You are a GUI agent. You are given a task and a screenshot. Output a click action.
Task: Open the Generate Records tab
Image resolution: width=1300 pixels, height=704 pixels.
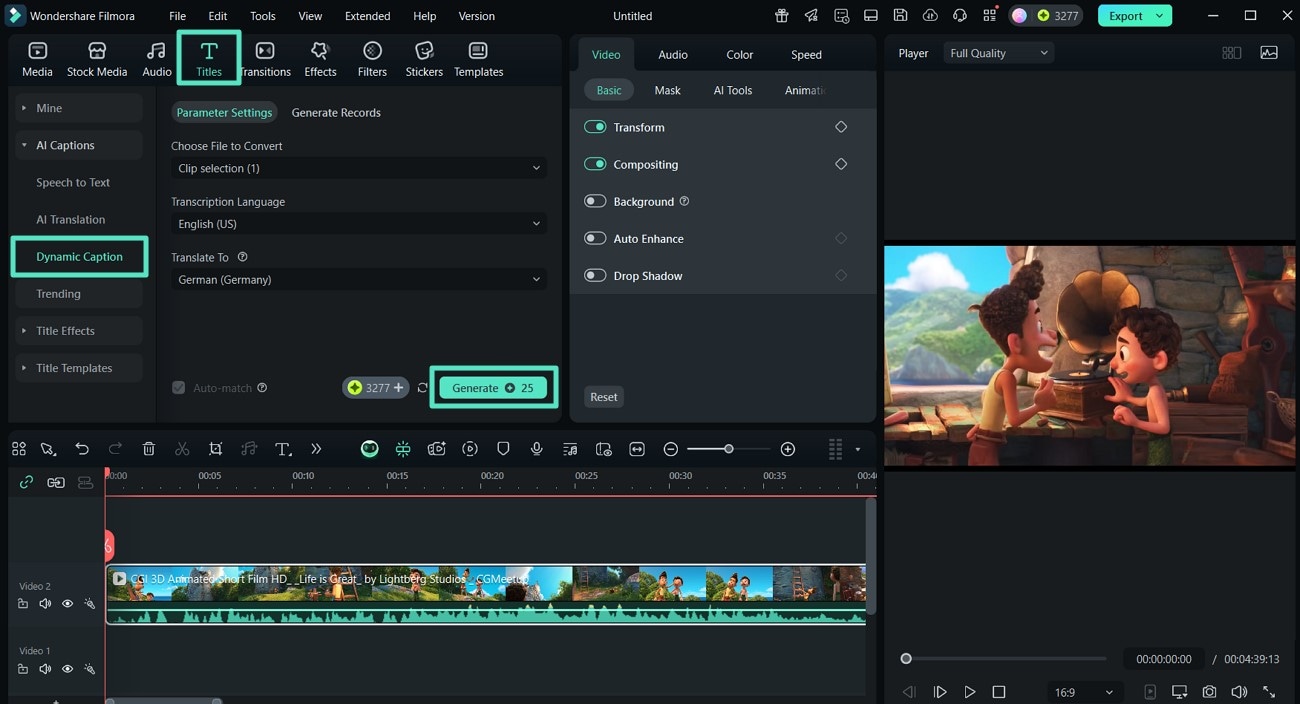point(336,113)
